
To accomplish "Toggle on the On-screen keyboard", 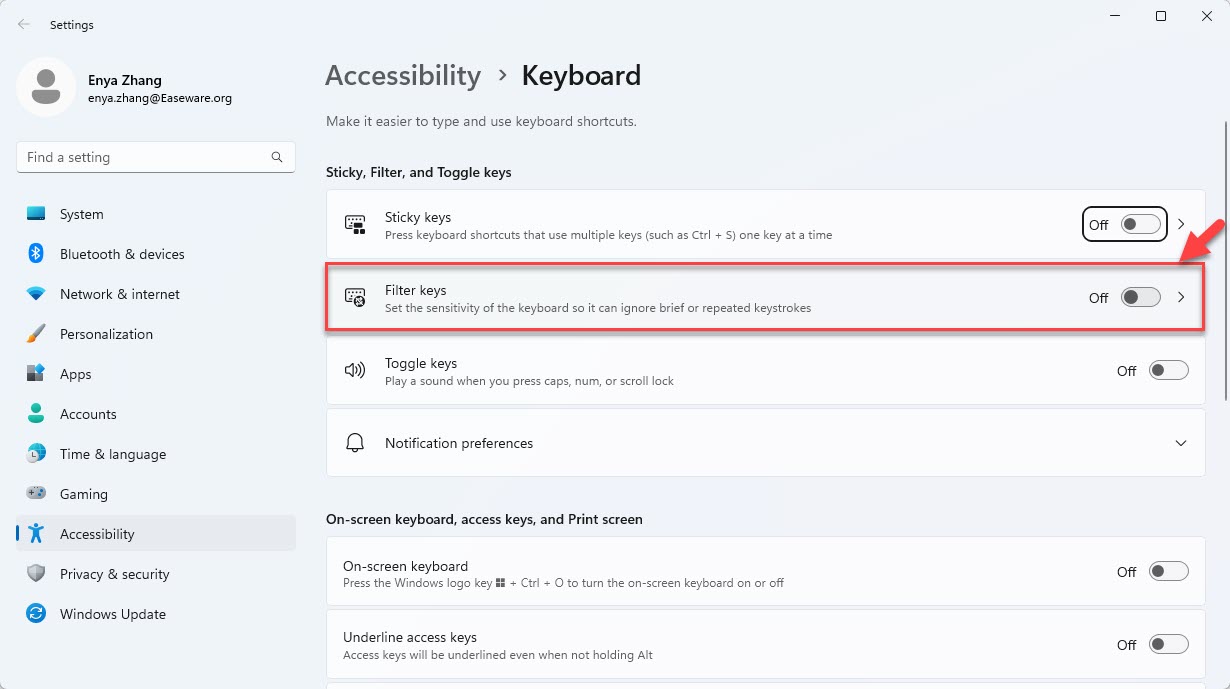I will click(x=1167, y=571).
